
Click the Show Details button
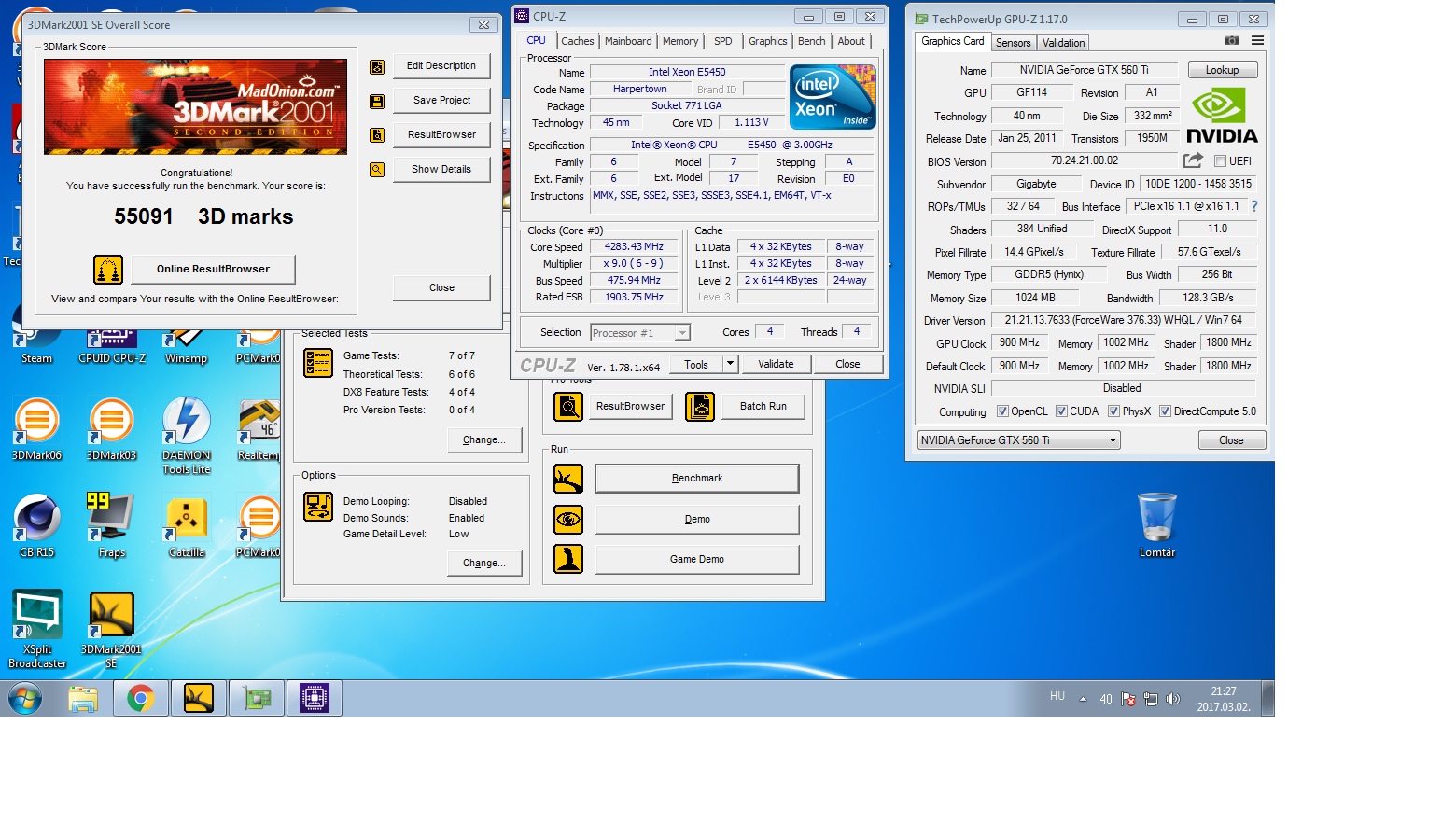(441, 170)
